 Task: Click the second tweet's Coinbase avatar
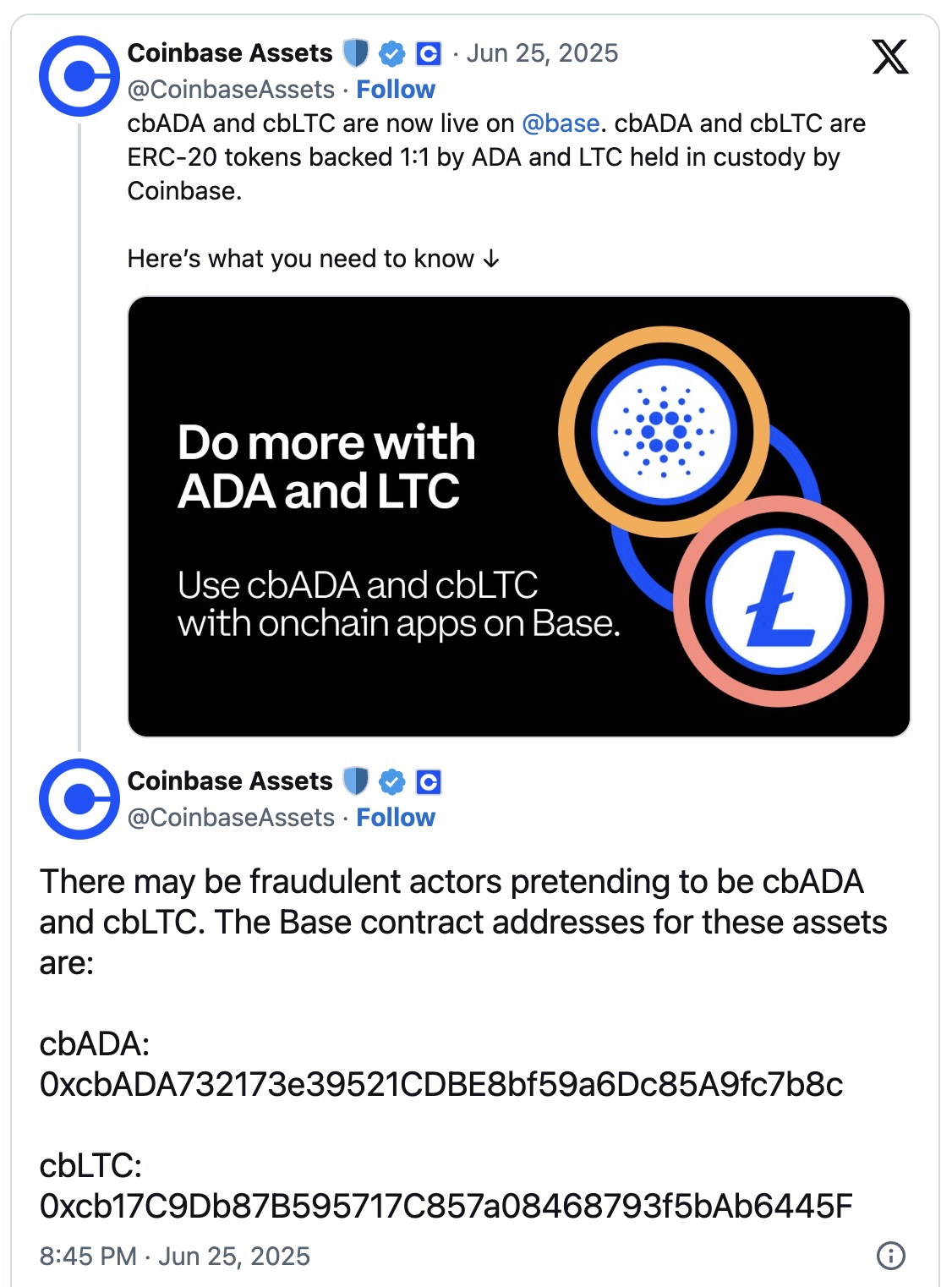point(79,799)
